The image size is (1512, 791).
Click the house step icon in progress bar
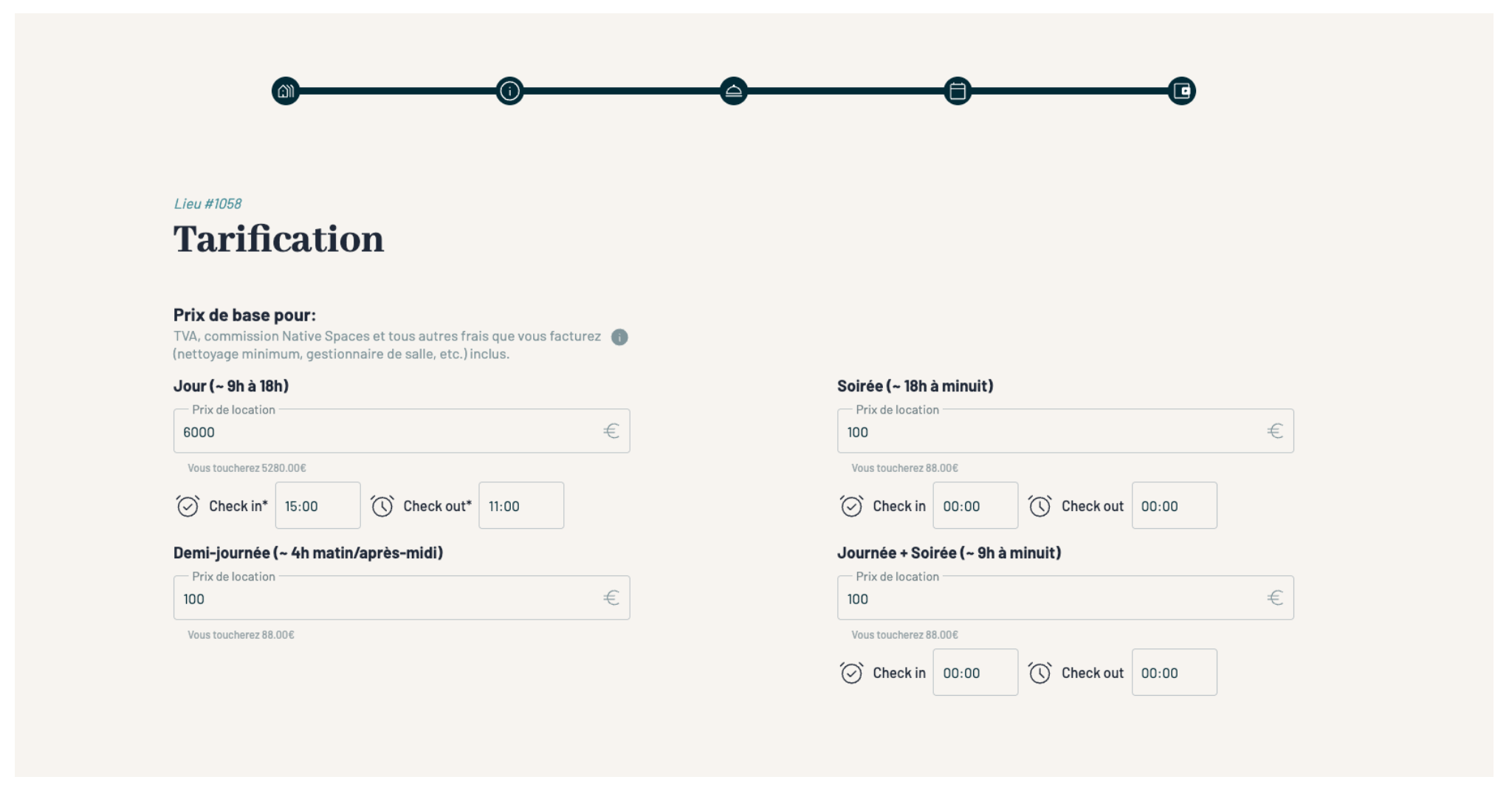point(286,92)
